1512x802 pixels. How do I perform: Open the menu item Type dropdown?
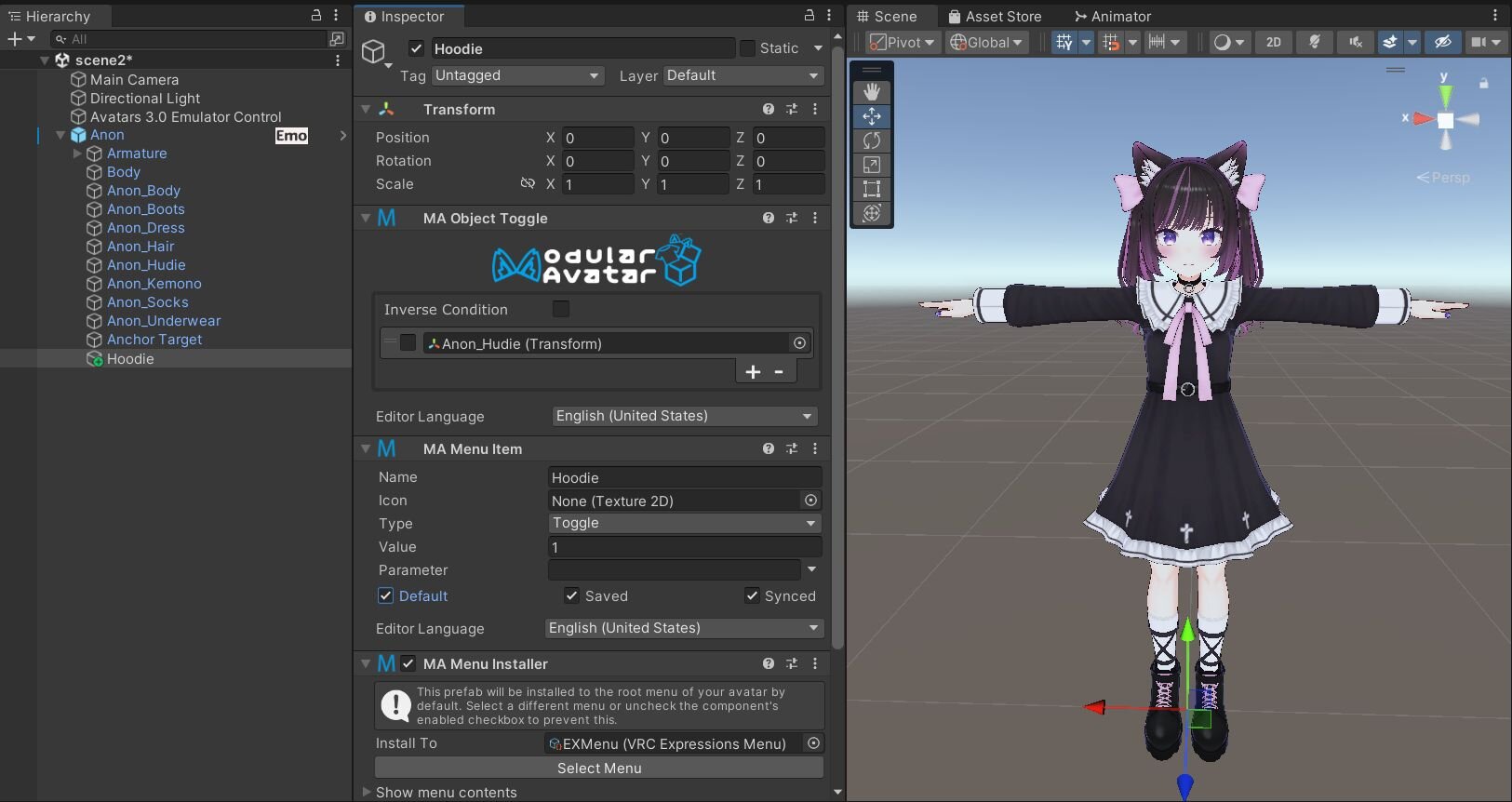click(x=685, y=523)
